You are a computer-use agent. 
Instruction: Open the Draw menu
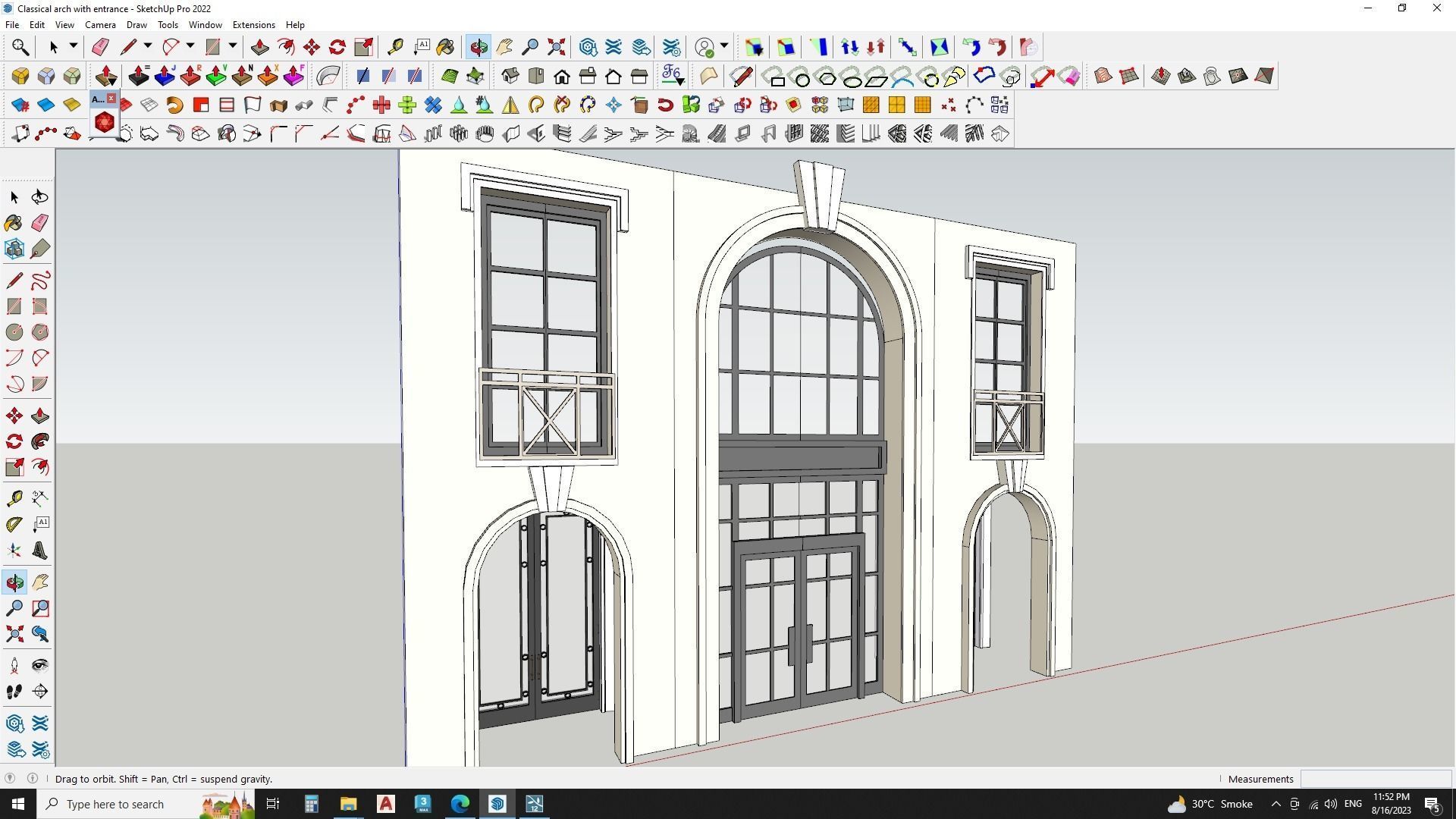(136, 25)
